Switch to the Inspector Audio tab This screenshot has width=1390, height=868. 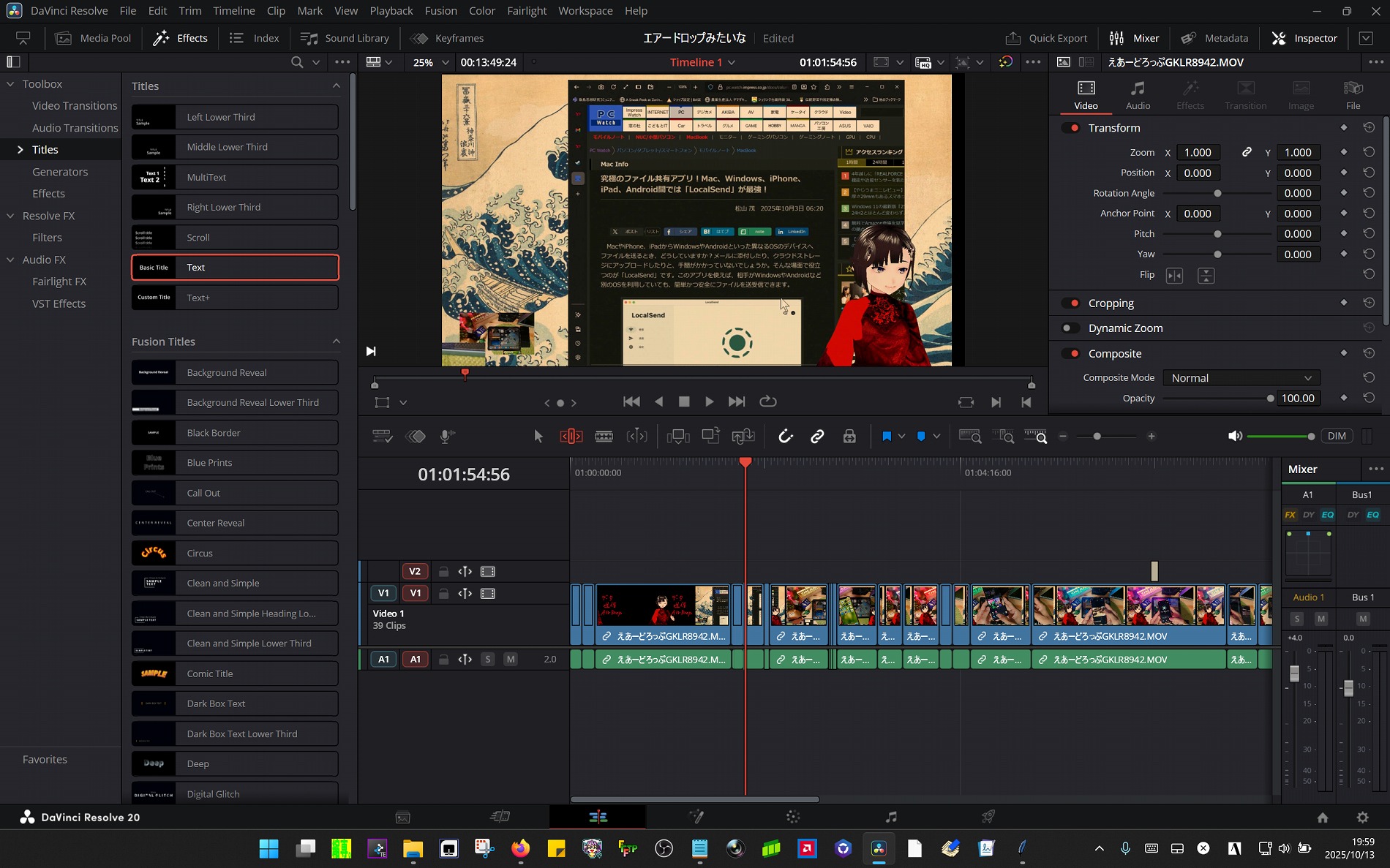[1138, 96]
